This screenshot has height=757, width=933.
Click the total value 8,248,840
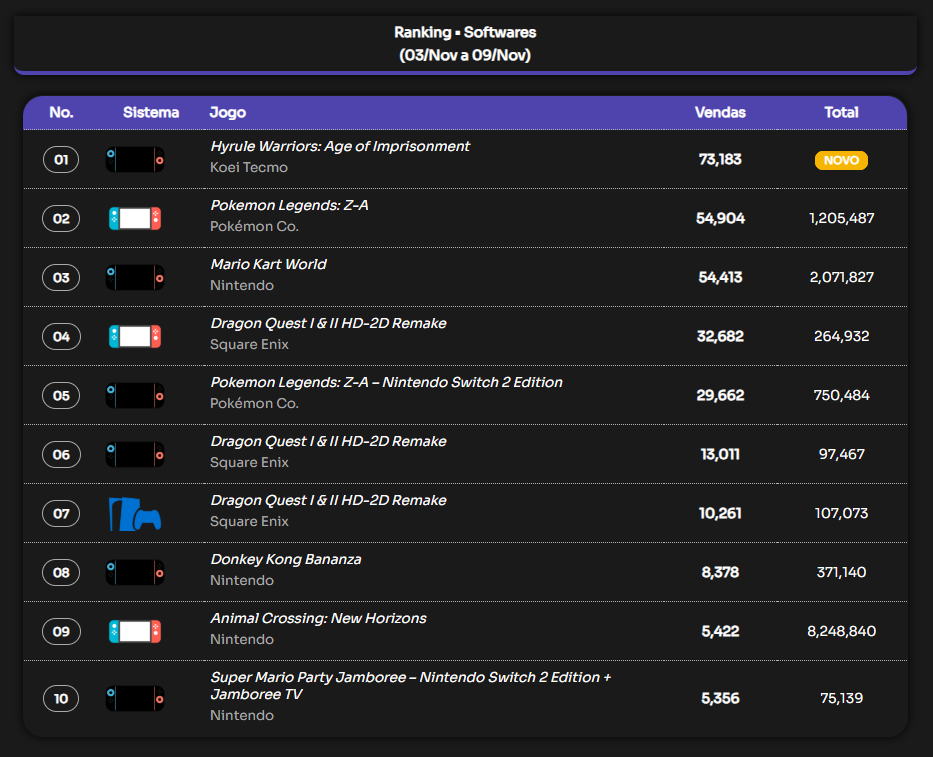[841, 631]
